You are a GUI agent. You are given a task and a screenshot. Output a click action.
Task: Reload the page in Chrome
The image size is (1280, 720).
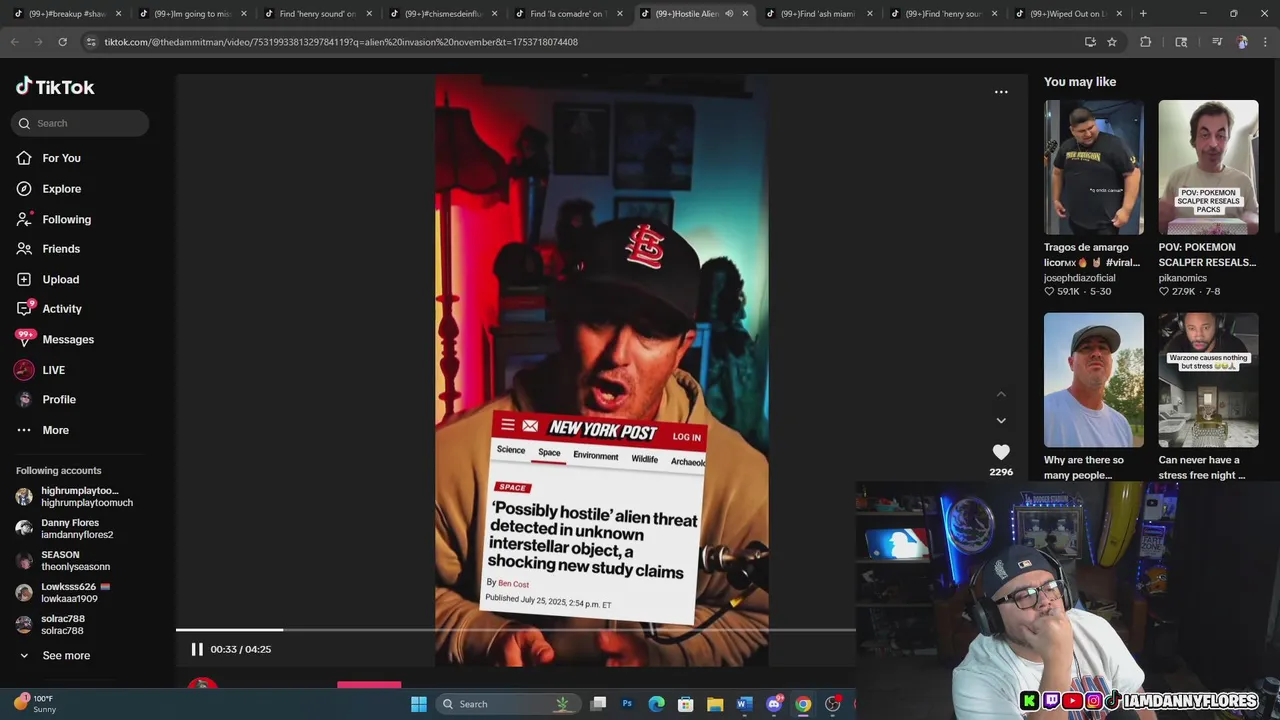tap(62, 42)
